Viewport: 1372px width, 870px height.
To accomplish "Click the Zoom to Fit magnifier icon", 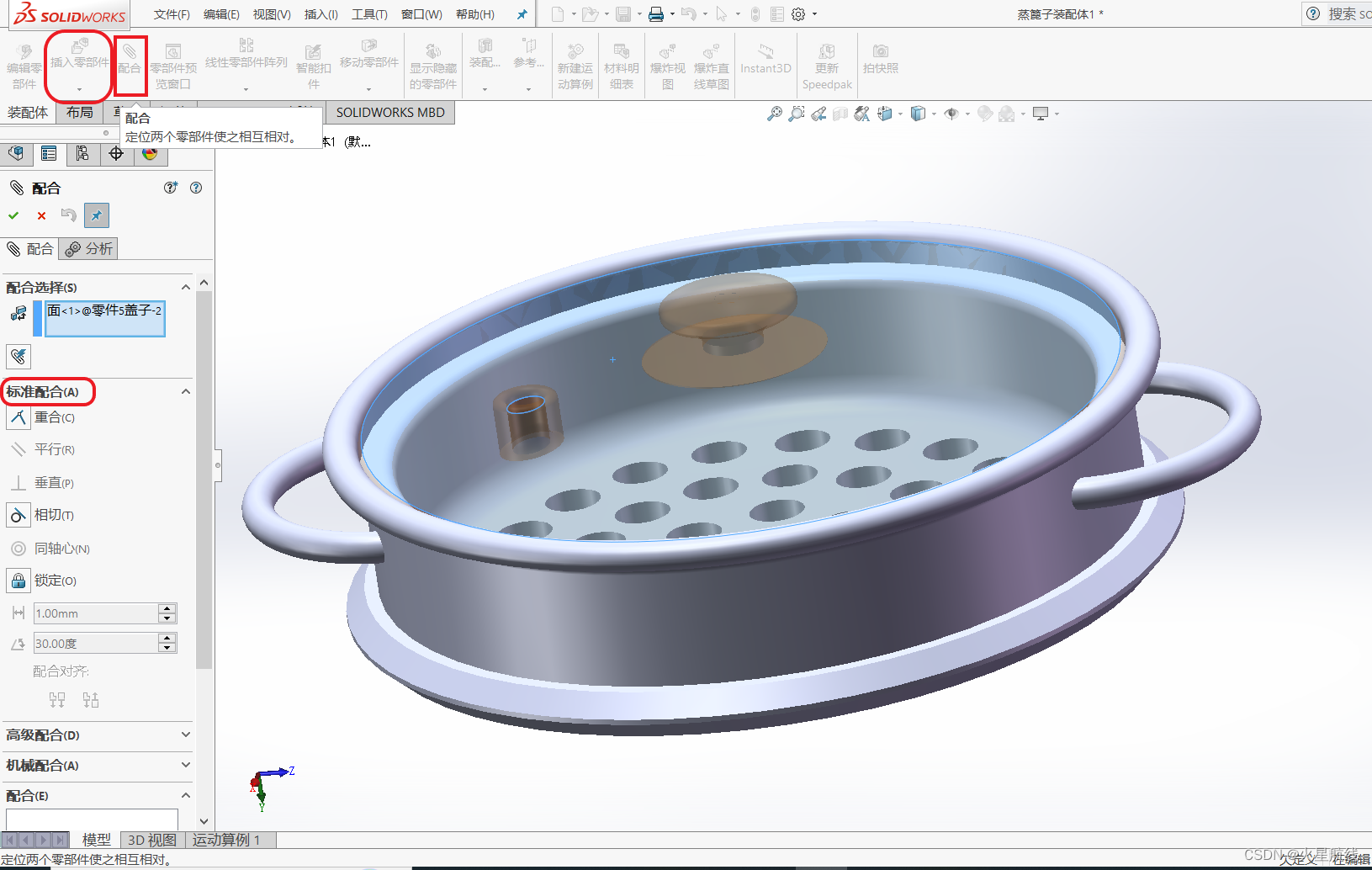I will click(775, 114).
